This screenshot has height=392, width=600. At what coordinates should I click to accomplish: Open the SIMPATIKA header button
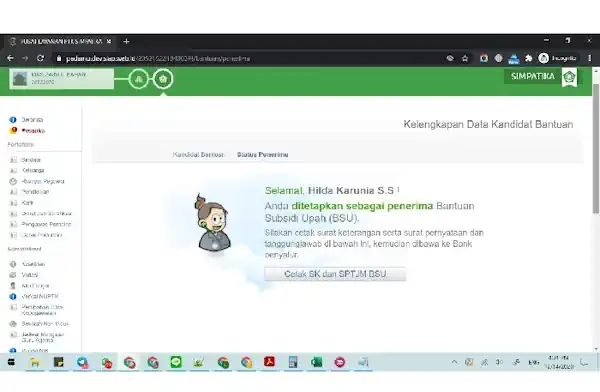coord(533,76)
